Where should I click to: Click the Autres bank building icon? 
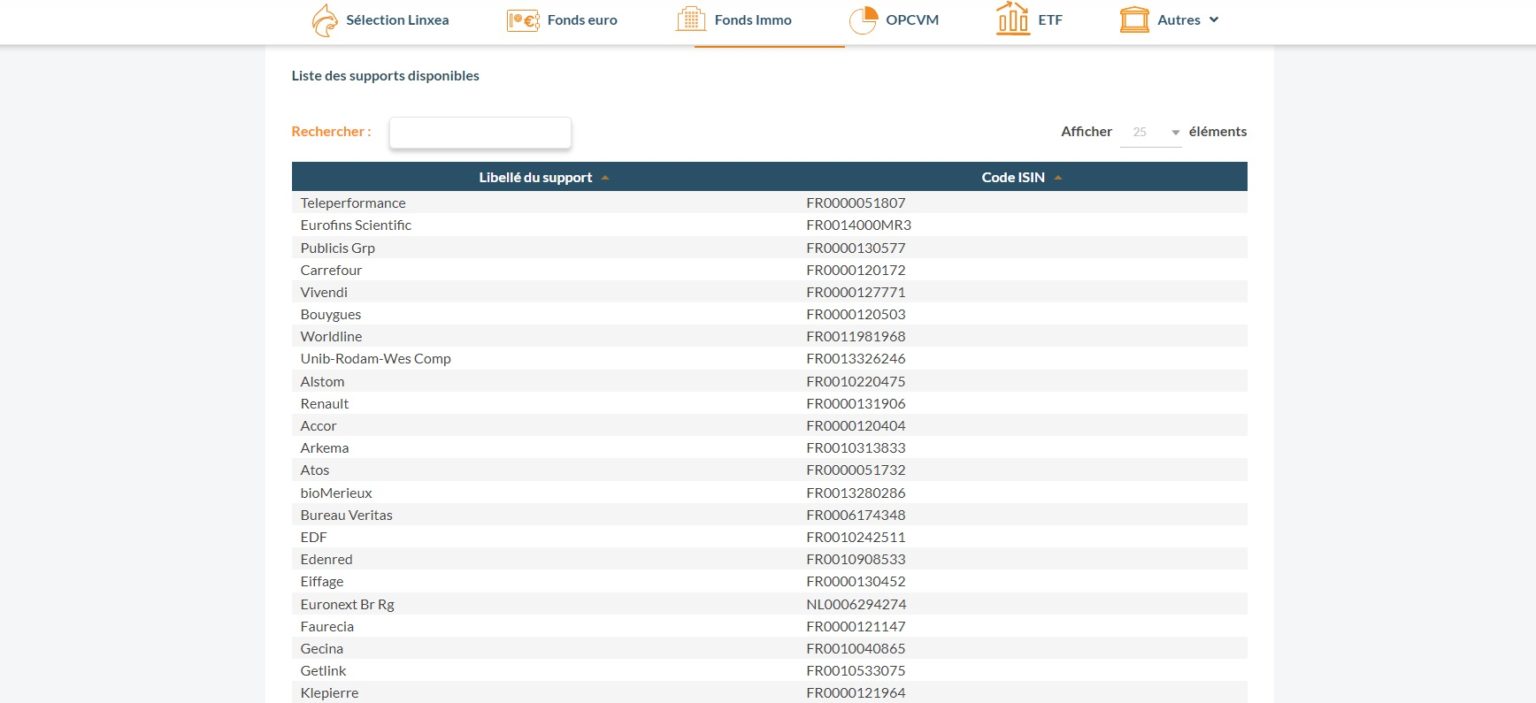[x=1134, y=20]
